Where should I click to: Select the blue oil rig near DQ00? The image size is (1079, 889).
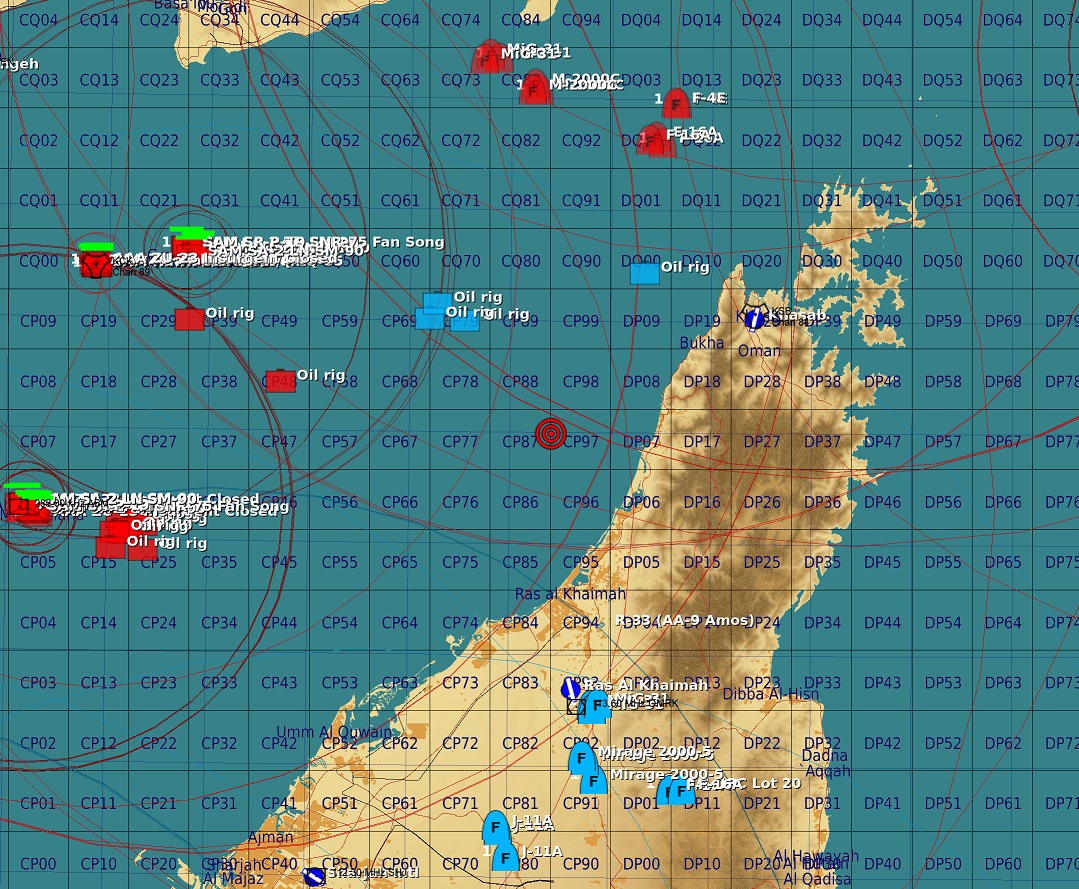point(645,272)
